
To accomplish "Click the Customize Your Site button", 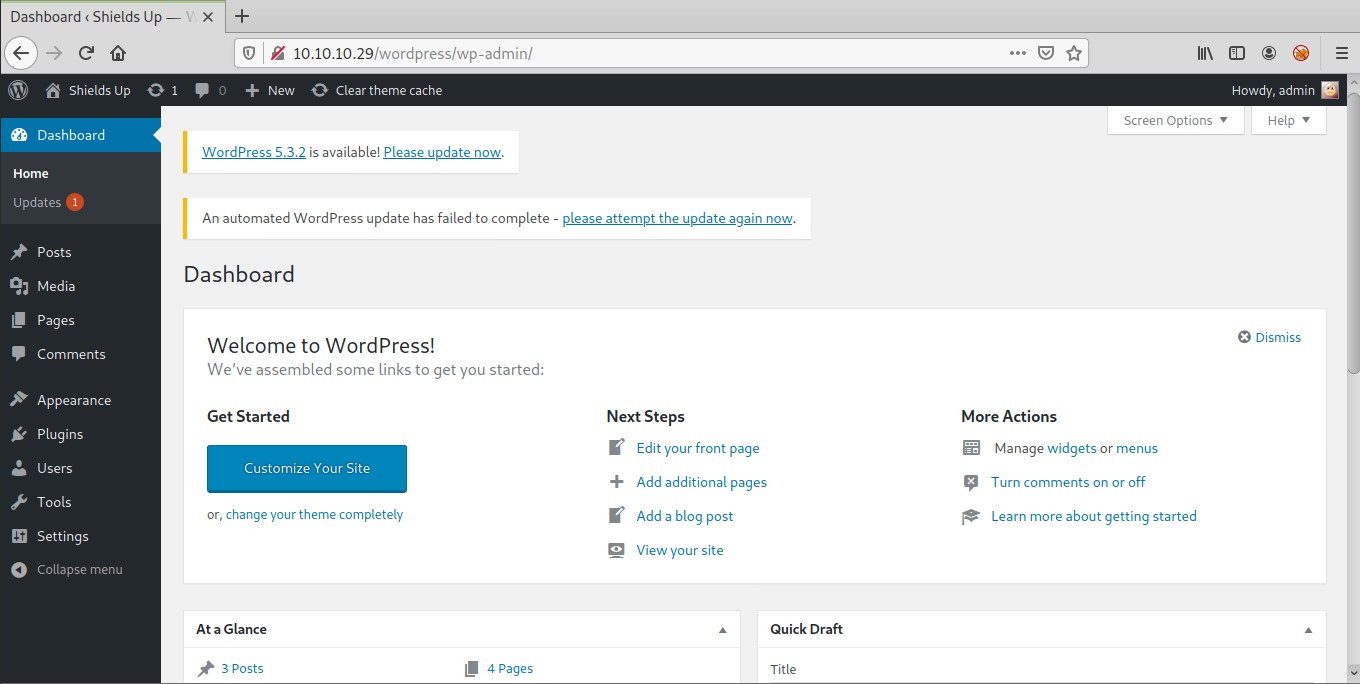I will (307, 468).
